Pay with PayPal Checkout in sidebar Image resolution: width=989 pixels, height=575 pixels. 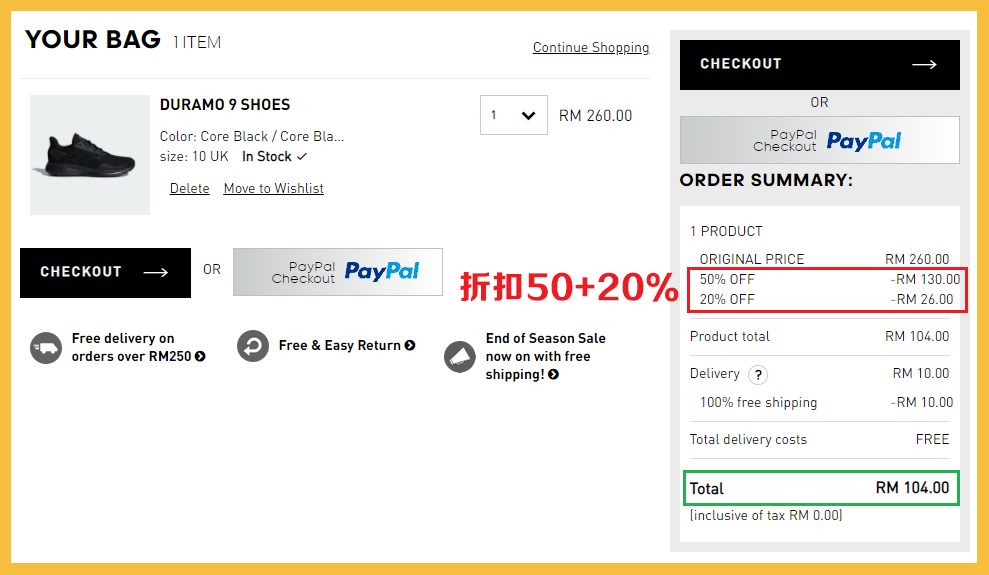coord(819,140)
